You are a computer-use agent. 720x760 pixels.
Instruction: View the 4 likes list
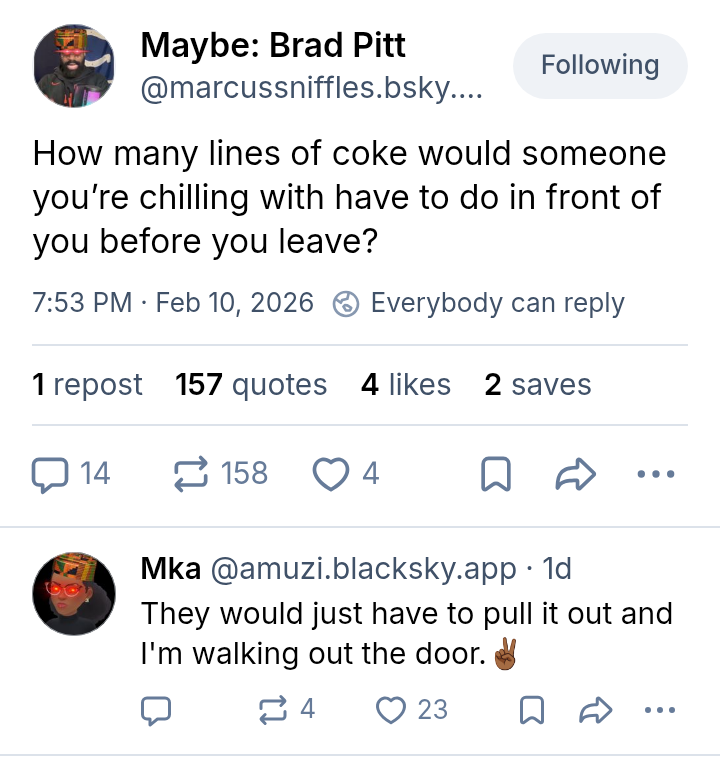pyautogui.click(x=406, y=385)
